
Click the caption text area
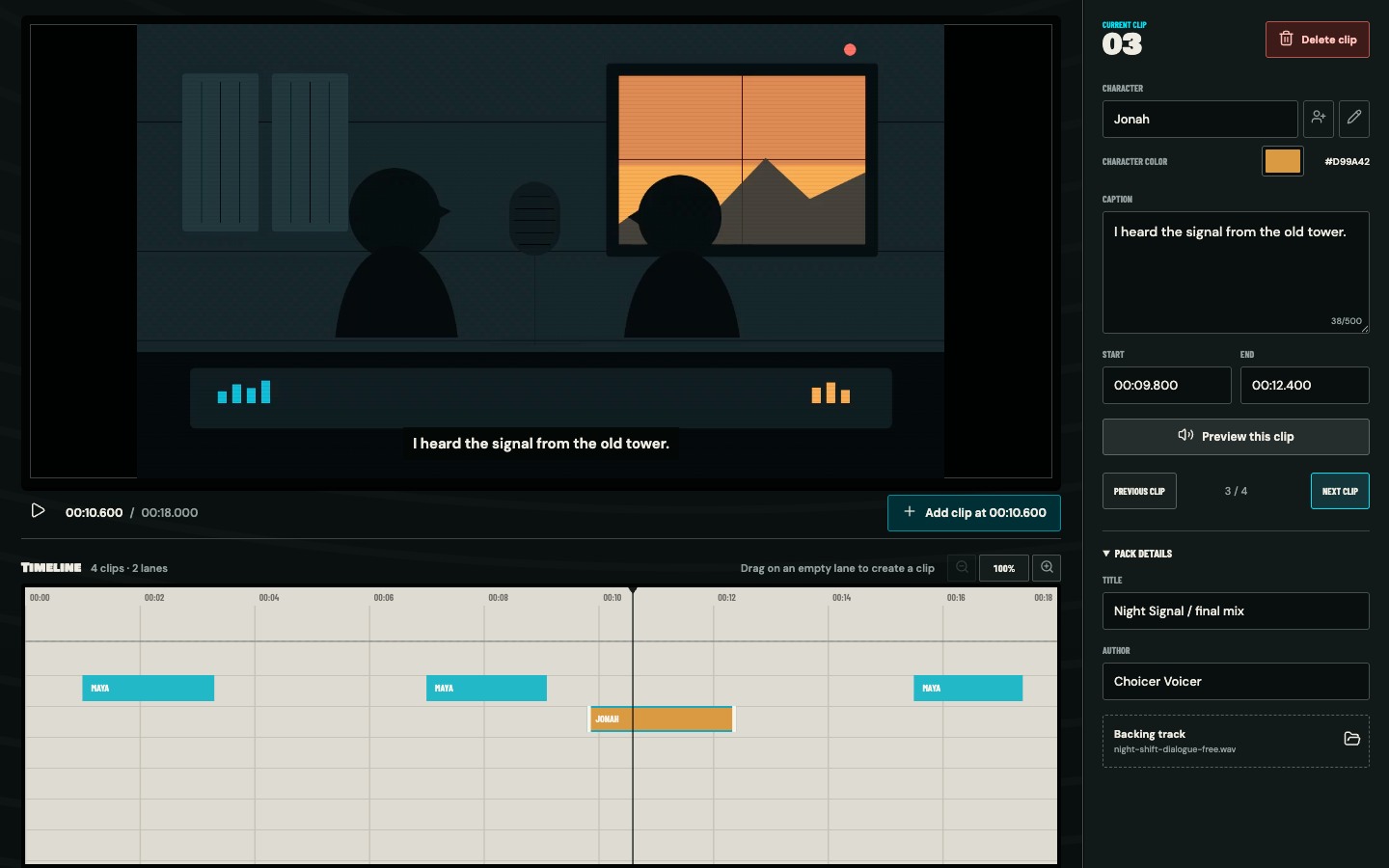(x=1236, y=272)
